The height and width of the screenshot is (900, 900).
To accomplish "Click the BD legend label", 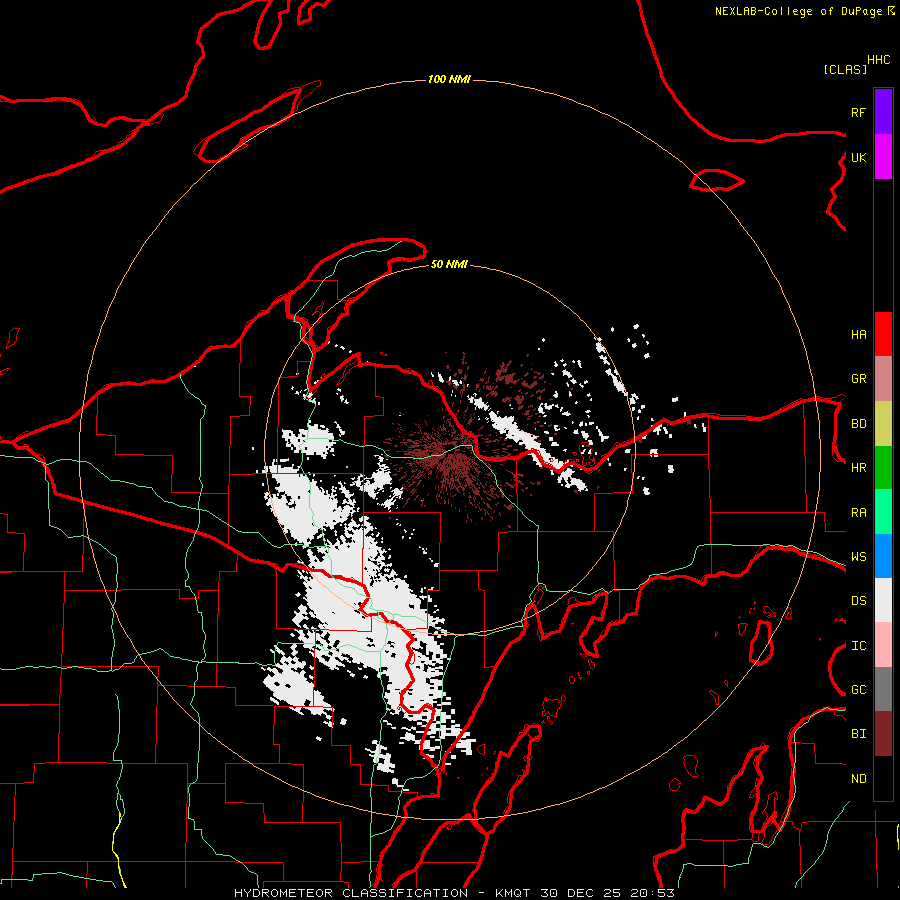I will [x=858, y=424].
